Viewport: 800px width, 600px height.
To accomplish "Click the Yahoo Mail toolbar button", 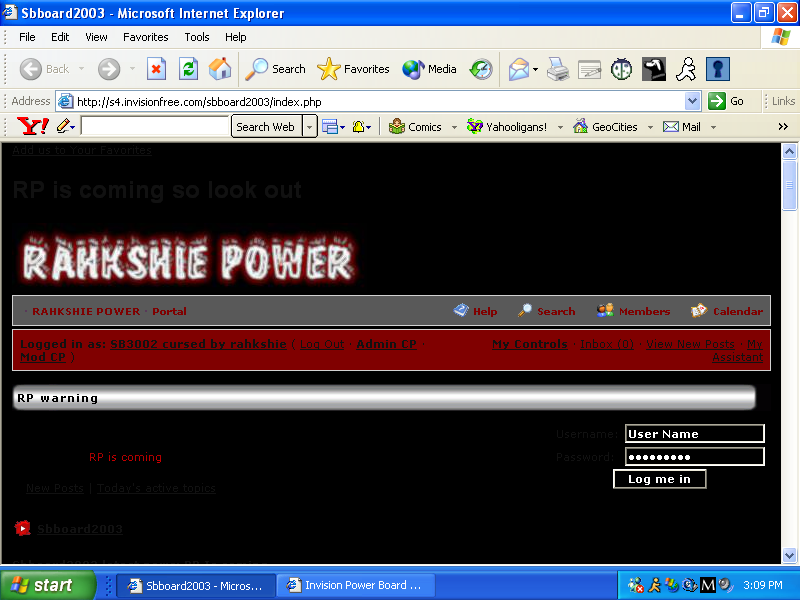I will click(x=682, y=127).
